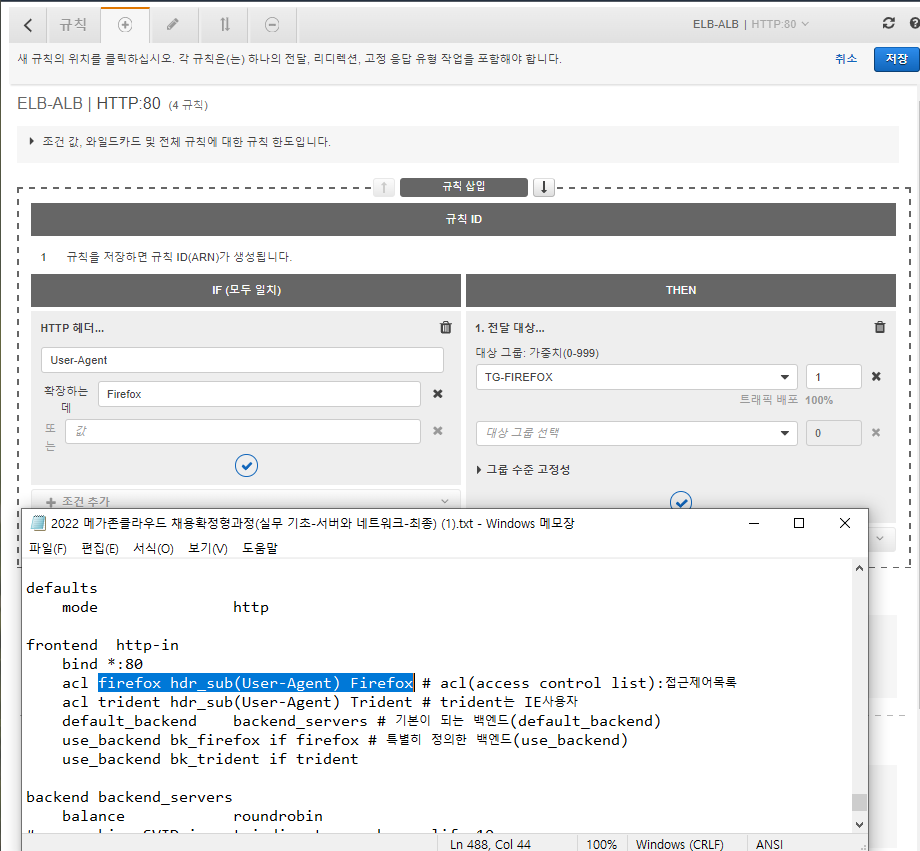920x851 pixels.
Task: Select the reorder rules arrows tab
Action: point(224,25)
